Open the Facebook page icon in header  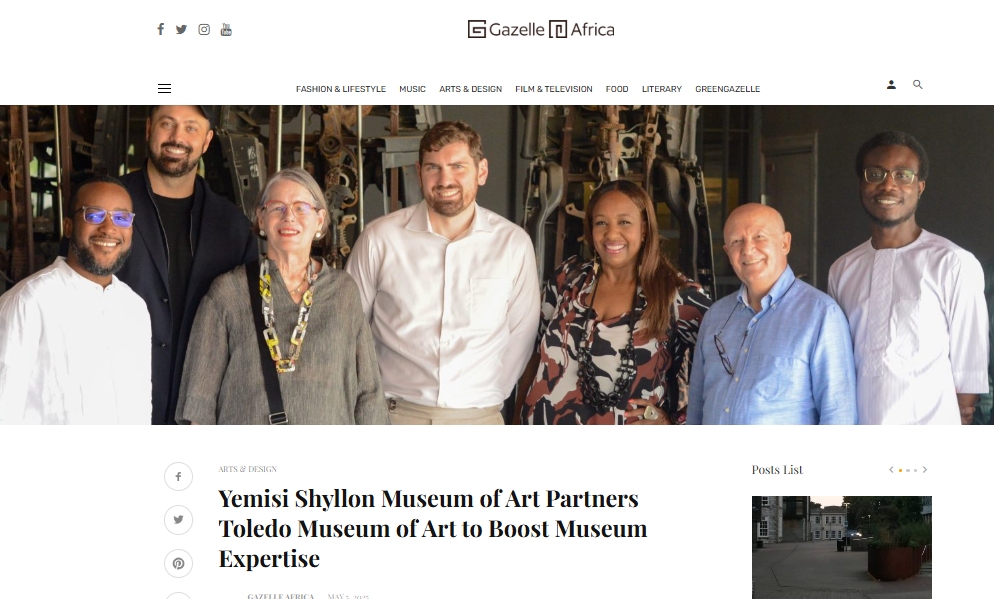click(161, 29)
